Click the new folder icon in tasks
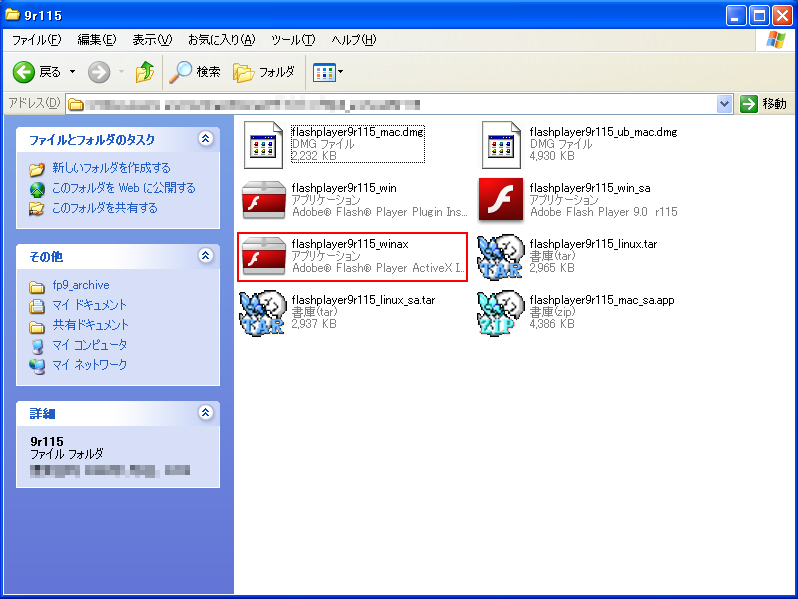Screen dimensions: 798x599 [37, 168]
